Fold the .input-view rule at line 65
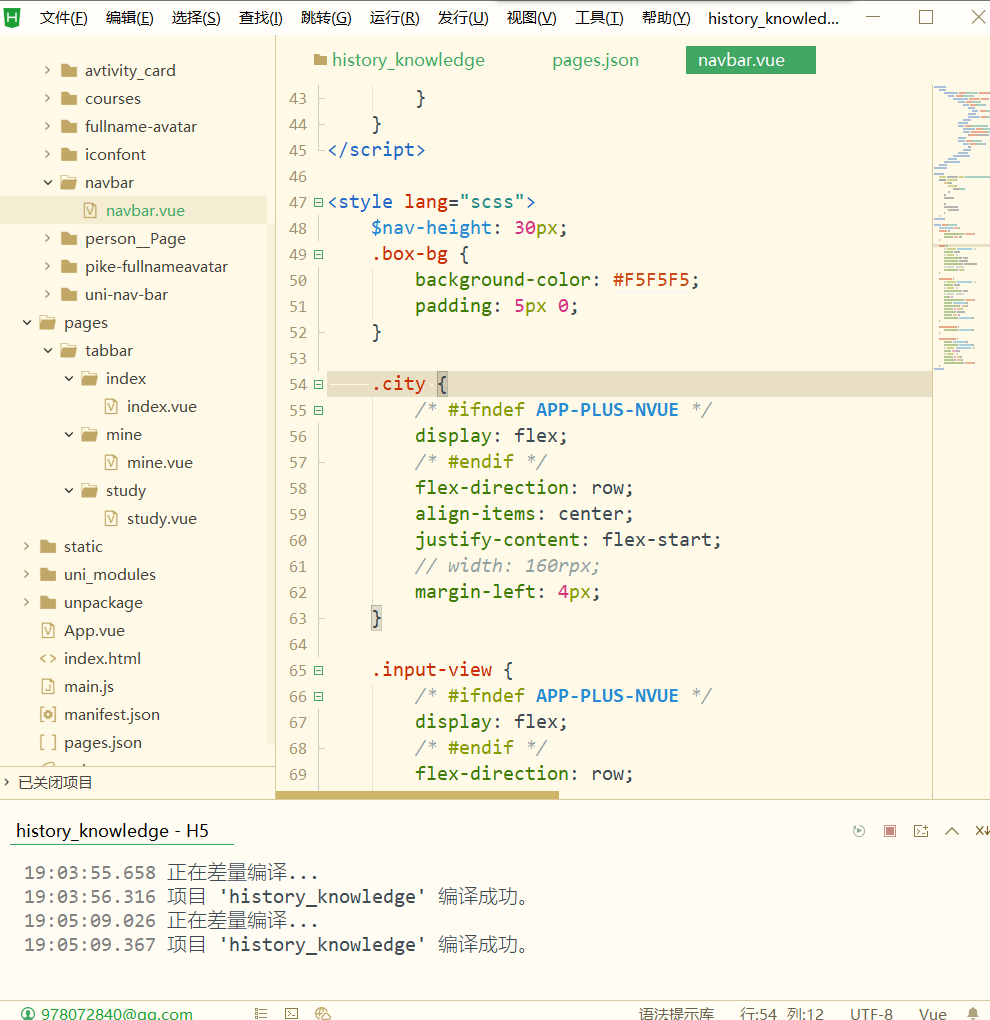The image size is (990, 1020). (x=319, y=670)
